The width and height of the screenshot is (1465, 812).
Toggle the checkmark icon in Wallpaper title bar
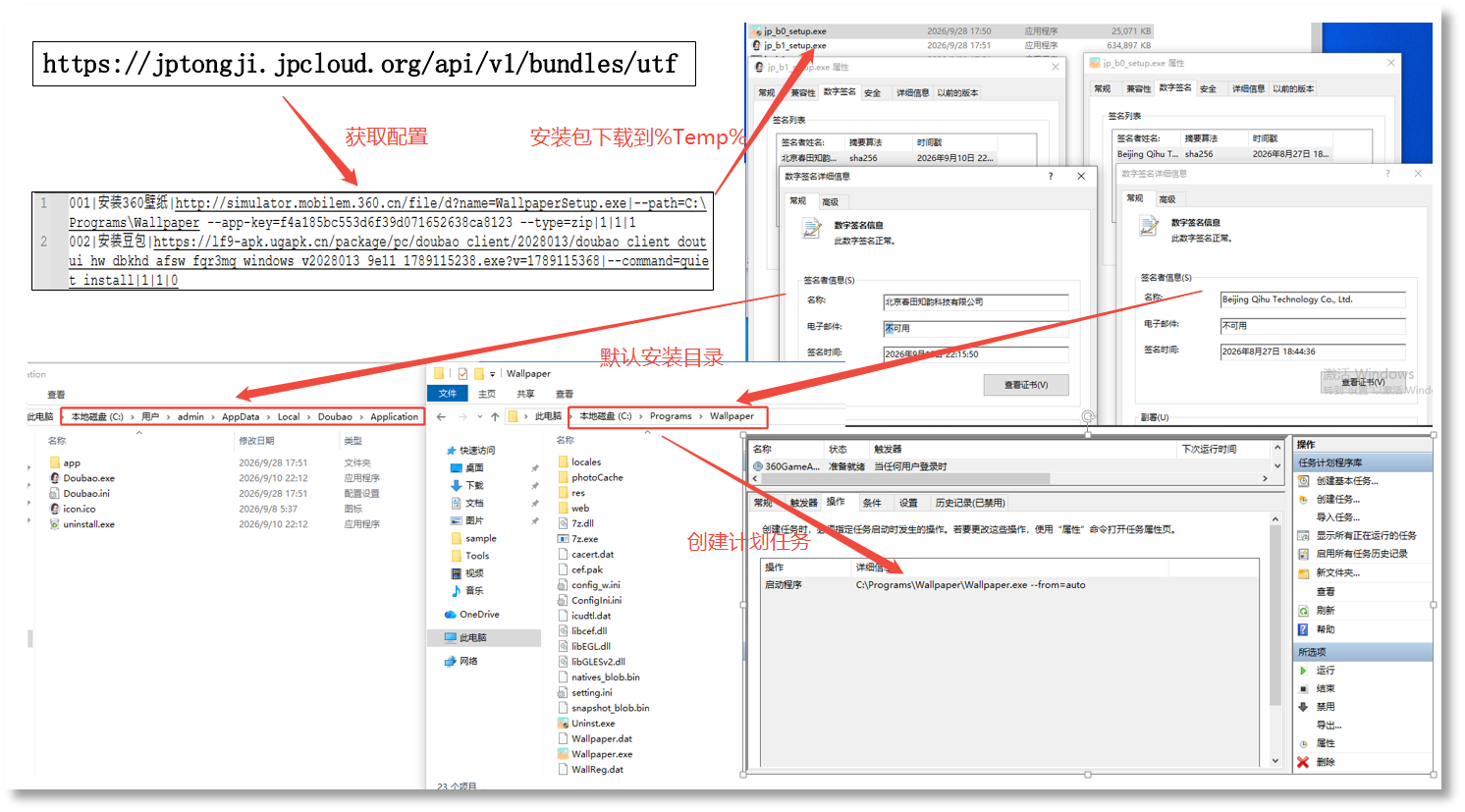462,374
